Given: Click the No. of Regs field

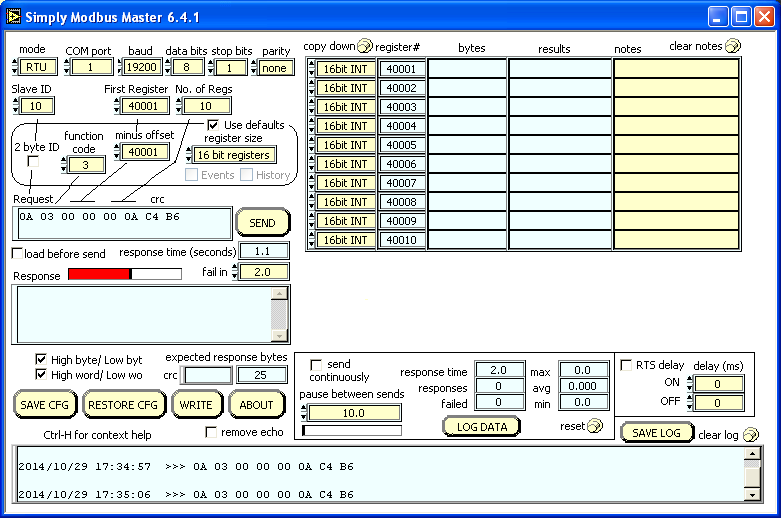Looking at the screenshot, I should click(206, 106).
